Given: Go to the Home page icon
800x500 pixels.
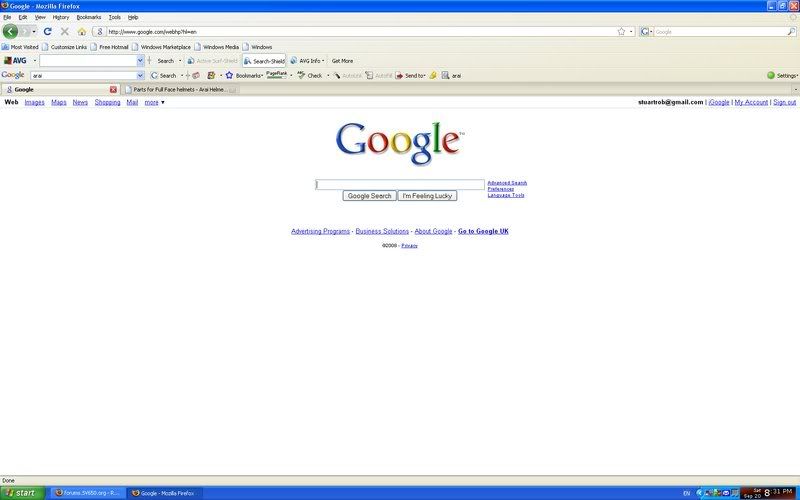Looking at the screenshot, I should coord(82,32).
